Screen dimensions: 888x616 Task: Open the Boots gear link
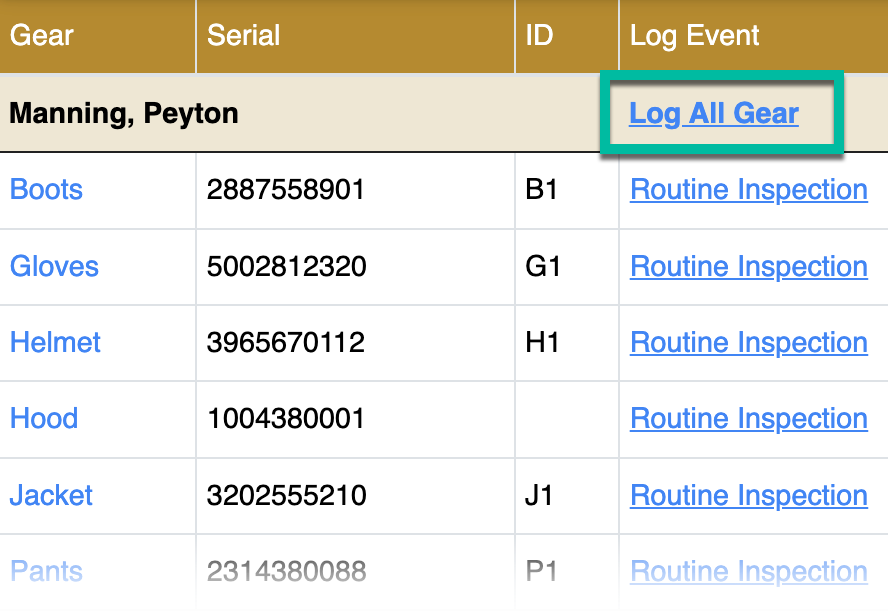tap(46, 190)
